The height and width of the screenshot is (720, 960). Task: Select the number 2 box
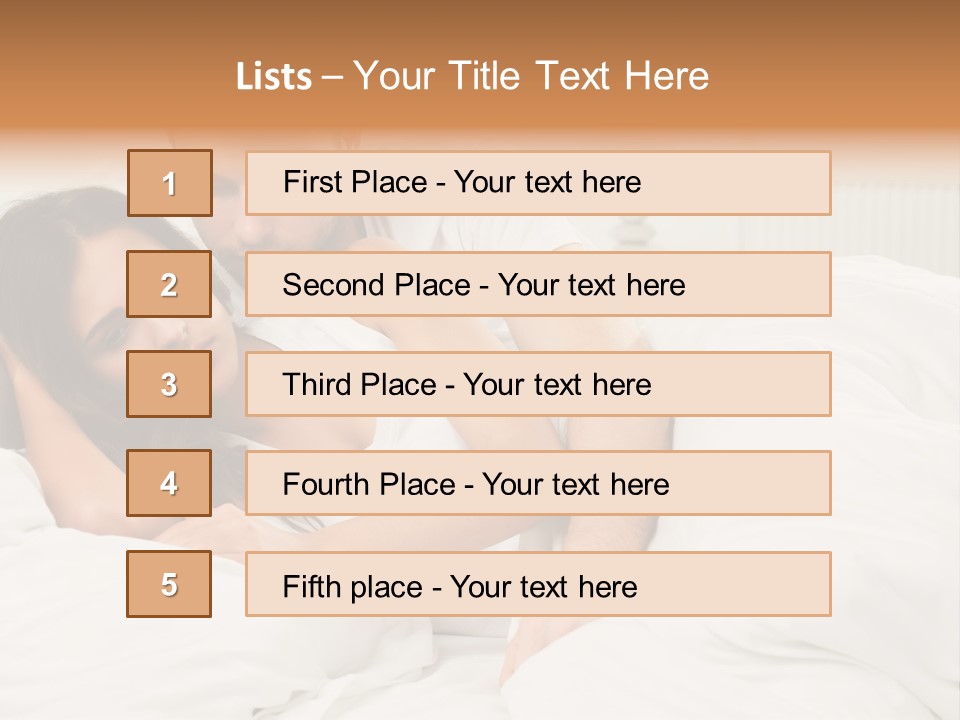tap(169, 284)
